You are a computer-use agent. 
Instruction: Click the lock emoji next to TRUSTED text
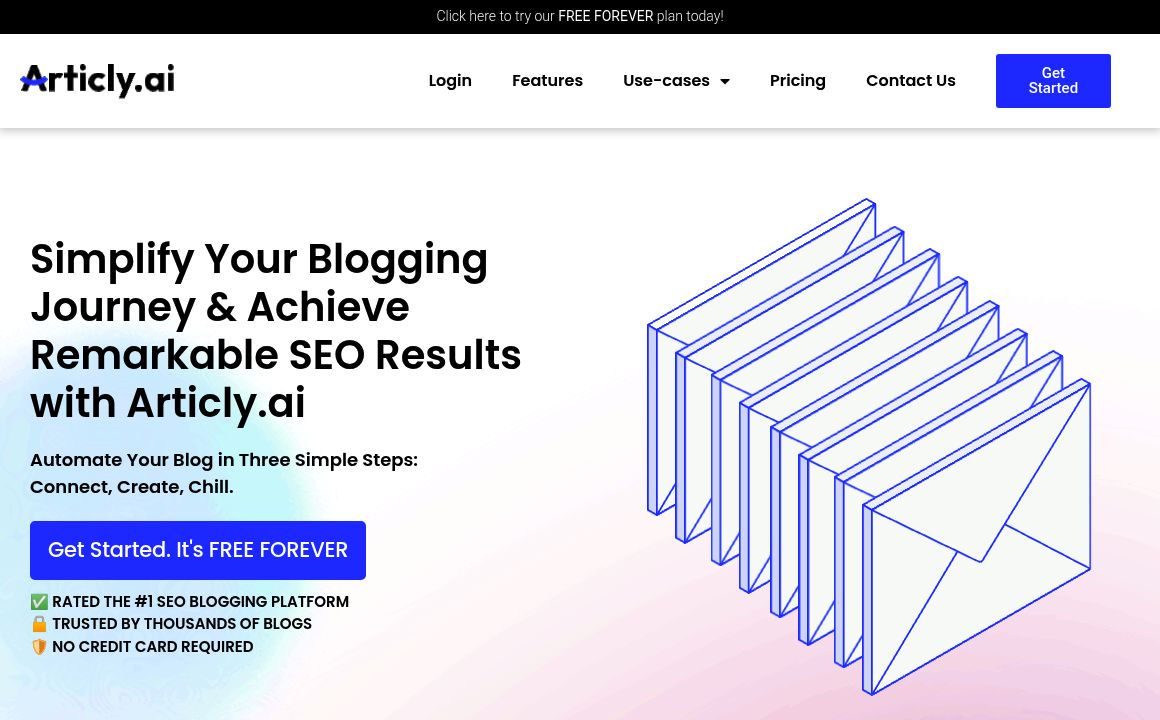(x=39, y=624)
